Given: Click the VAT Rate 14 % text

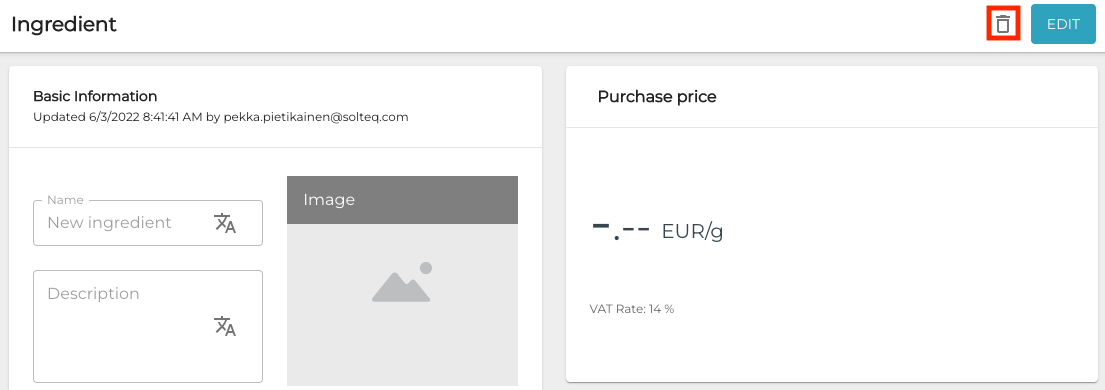Looking at the screenshot, I should point(631,308).
